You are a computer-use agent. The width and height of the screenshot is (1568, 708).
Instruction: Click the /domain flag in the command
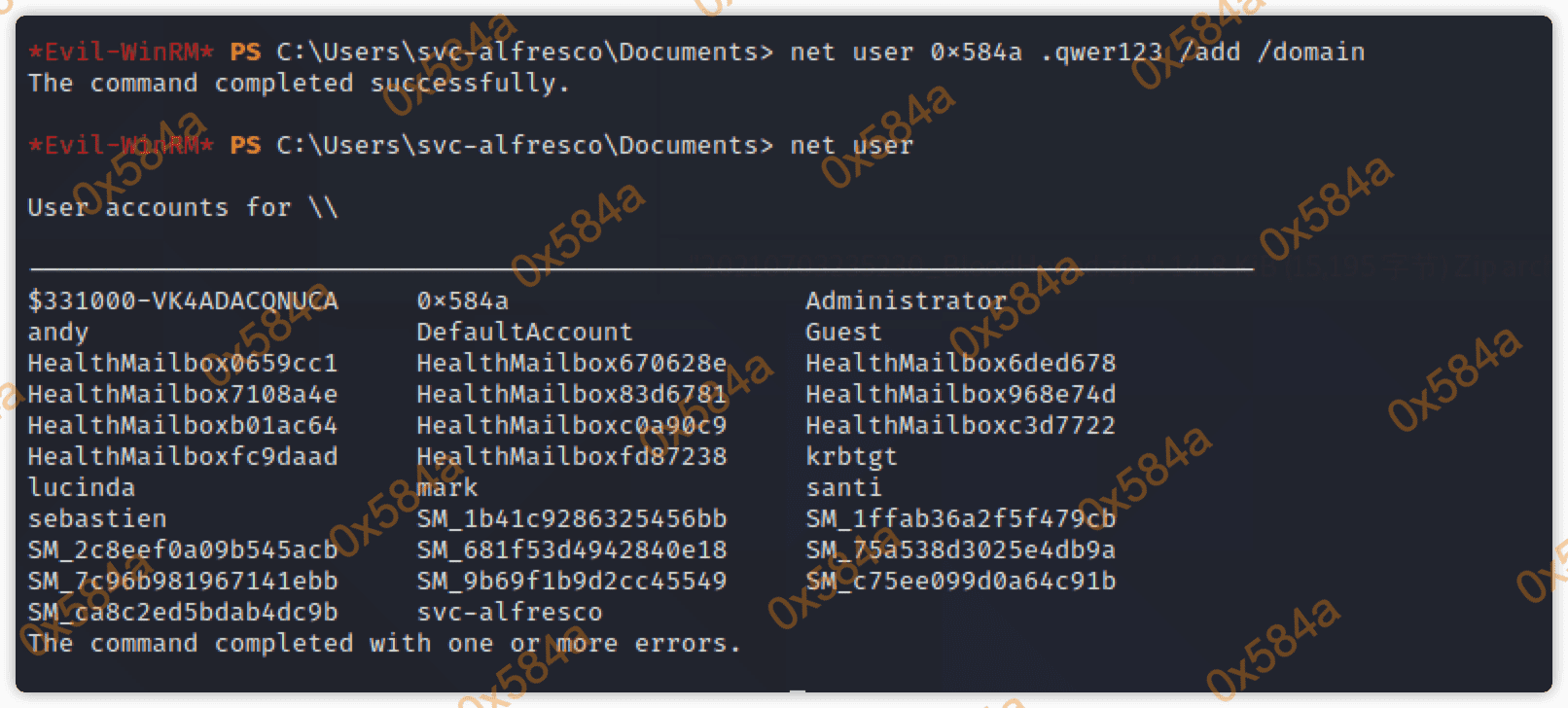click(x=1311, y=52)
